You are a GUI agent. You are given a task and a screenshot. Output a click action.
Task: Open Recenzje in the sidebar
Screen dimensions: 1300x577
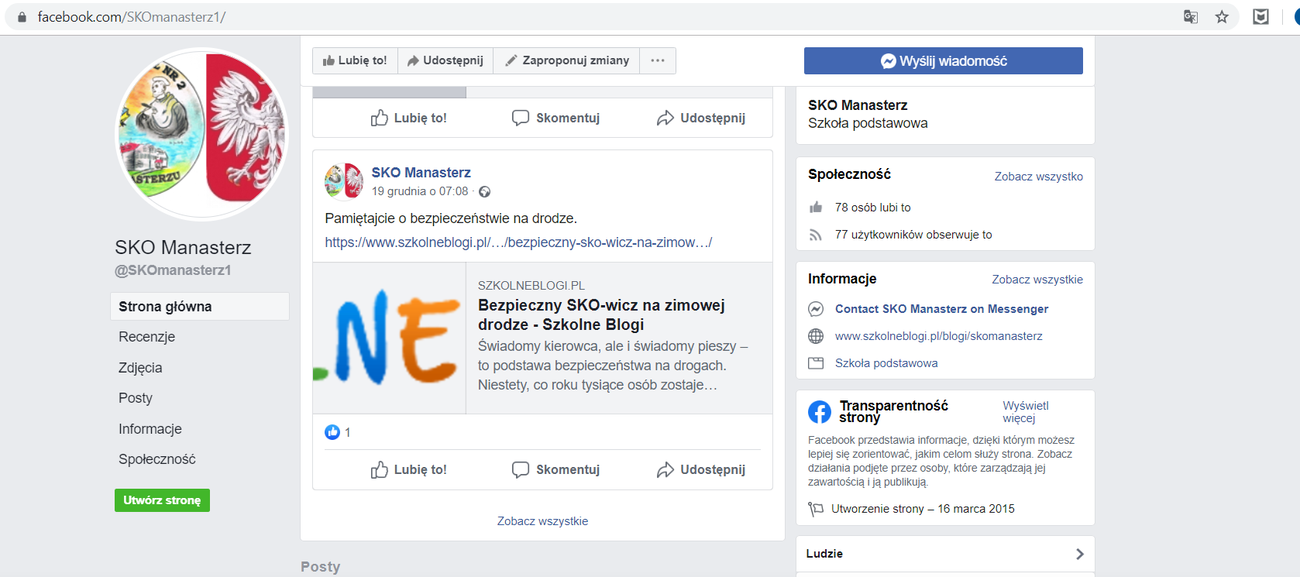click(x=147, y=337)
